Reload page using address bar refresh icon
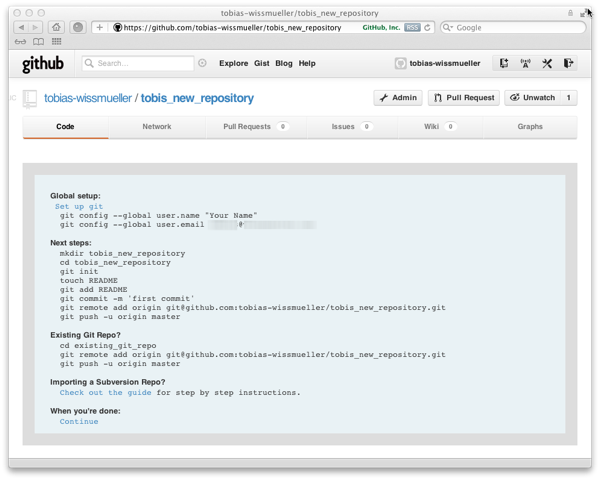Screen dimensions: 600x480 [x=428, y=28]
